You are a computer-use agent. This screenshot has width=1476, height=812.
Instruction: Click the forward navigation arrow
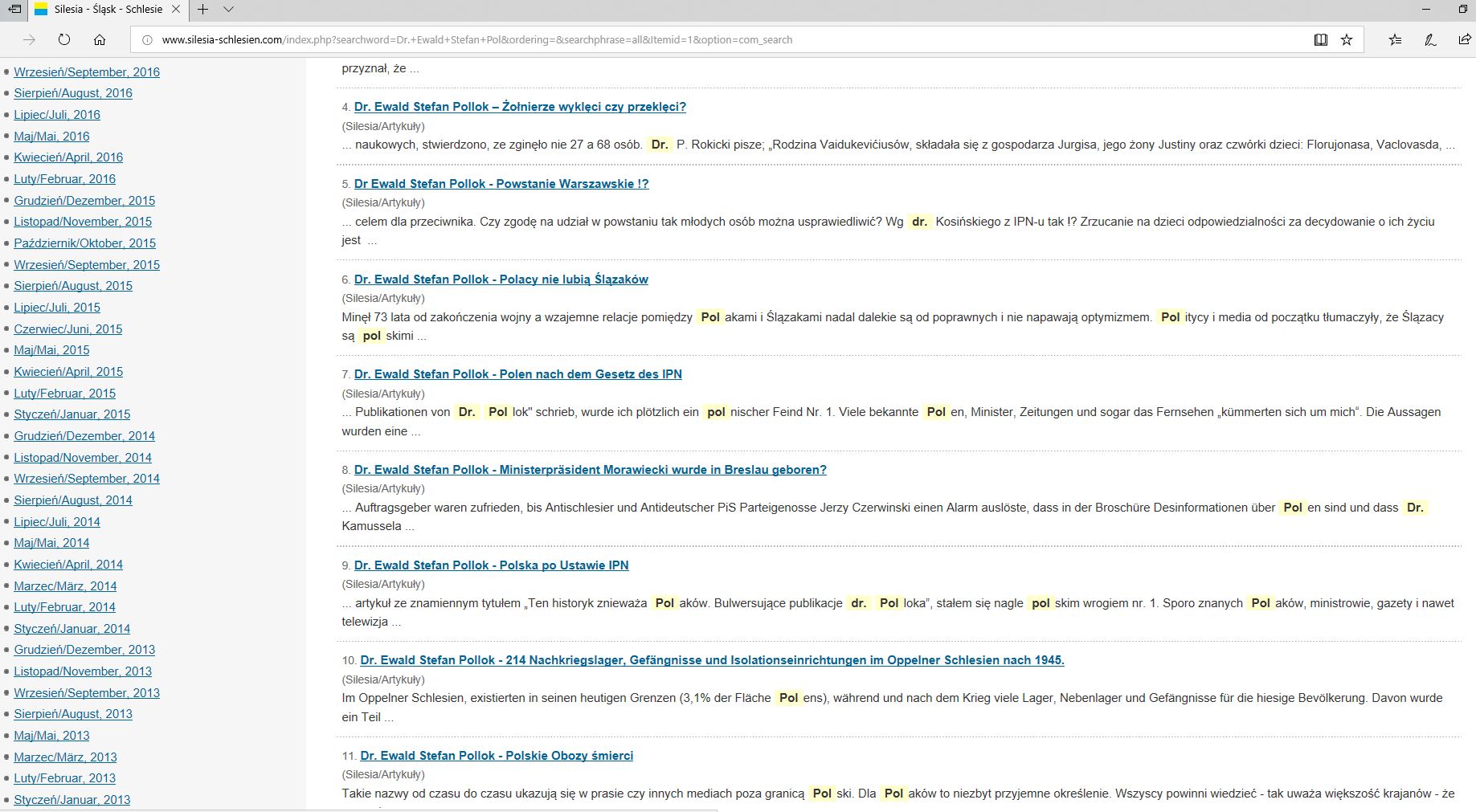30,39
